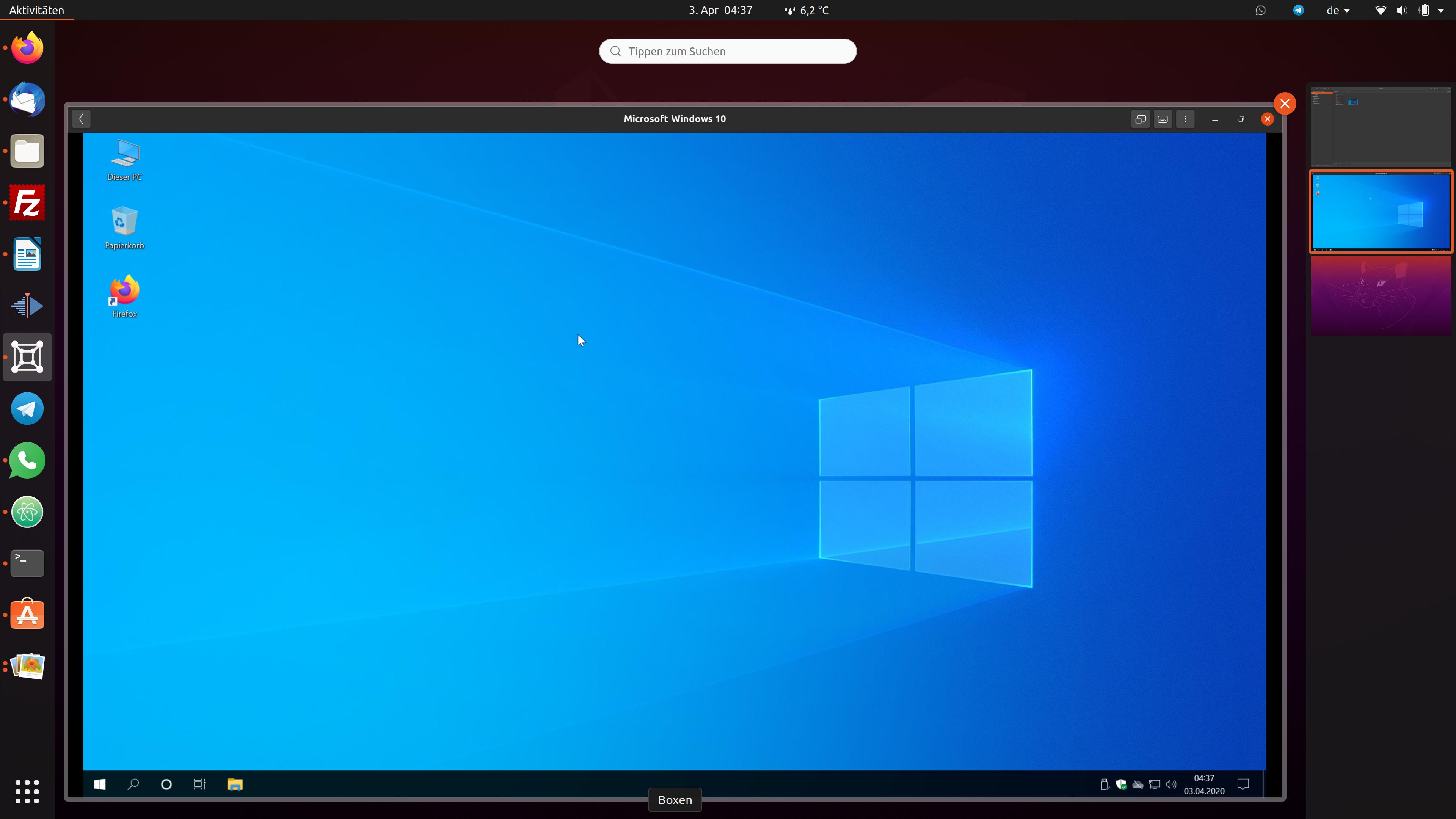Open the three-dot menu in Boxes header
The image size is (1456, 819).
click(x=1185, y=119)
